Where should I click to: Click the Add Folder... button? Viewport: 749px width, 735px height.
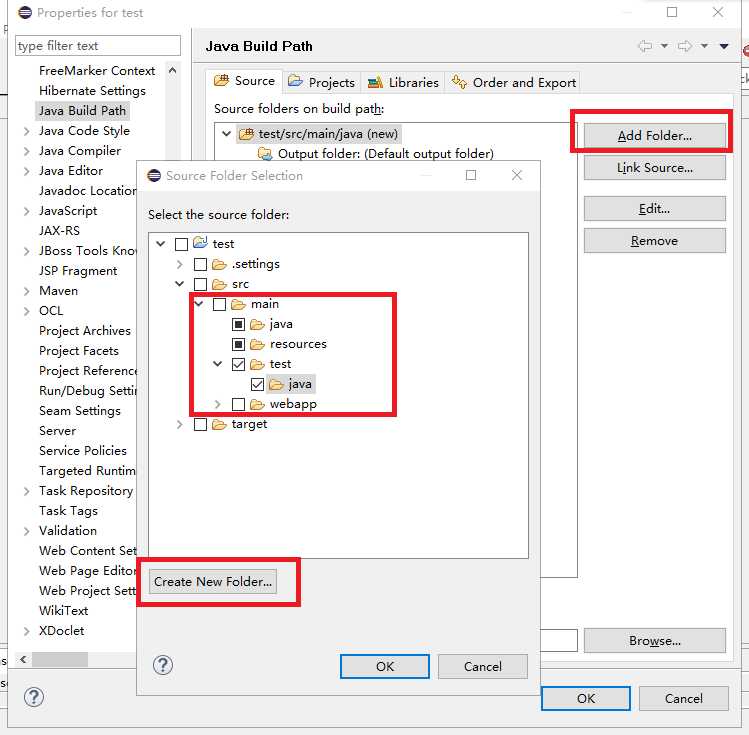tap(654, 136)
